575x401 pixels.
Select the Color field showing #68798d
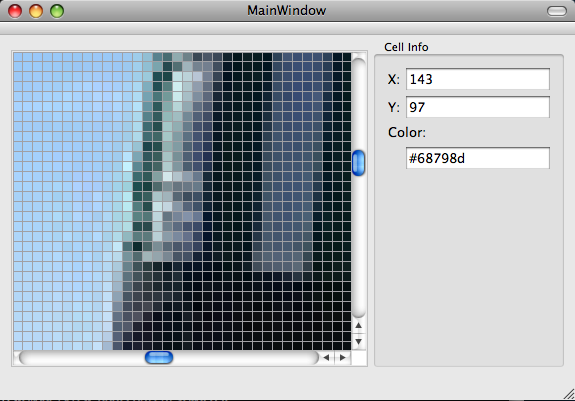[x=477, y=158]
